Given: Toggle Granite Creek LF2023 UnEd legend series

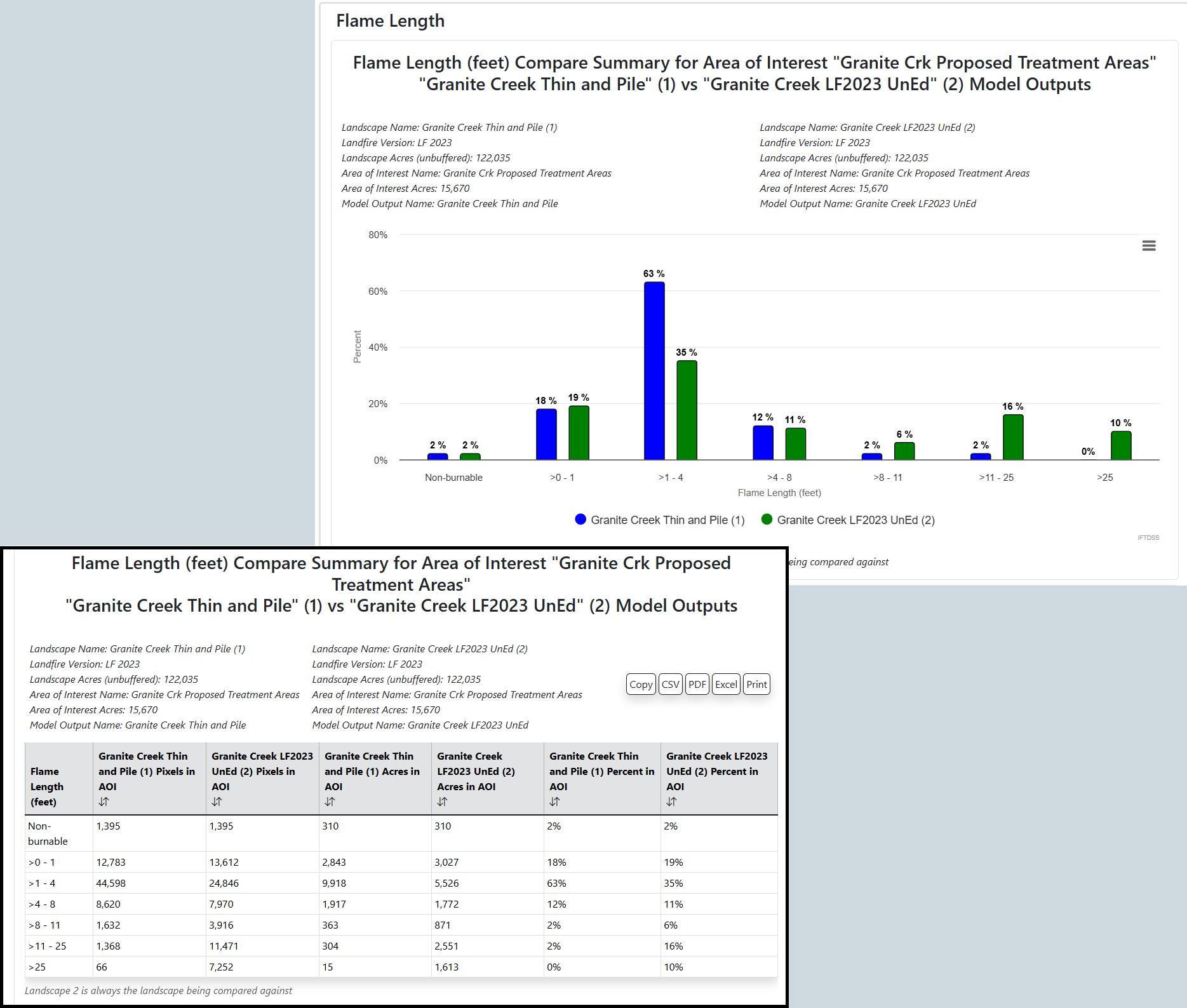Looking at the screenshot, I should (848, 520).
